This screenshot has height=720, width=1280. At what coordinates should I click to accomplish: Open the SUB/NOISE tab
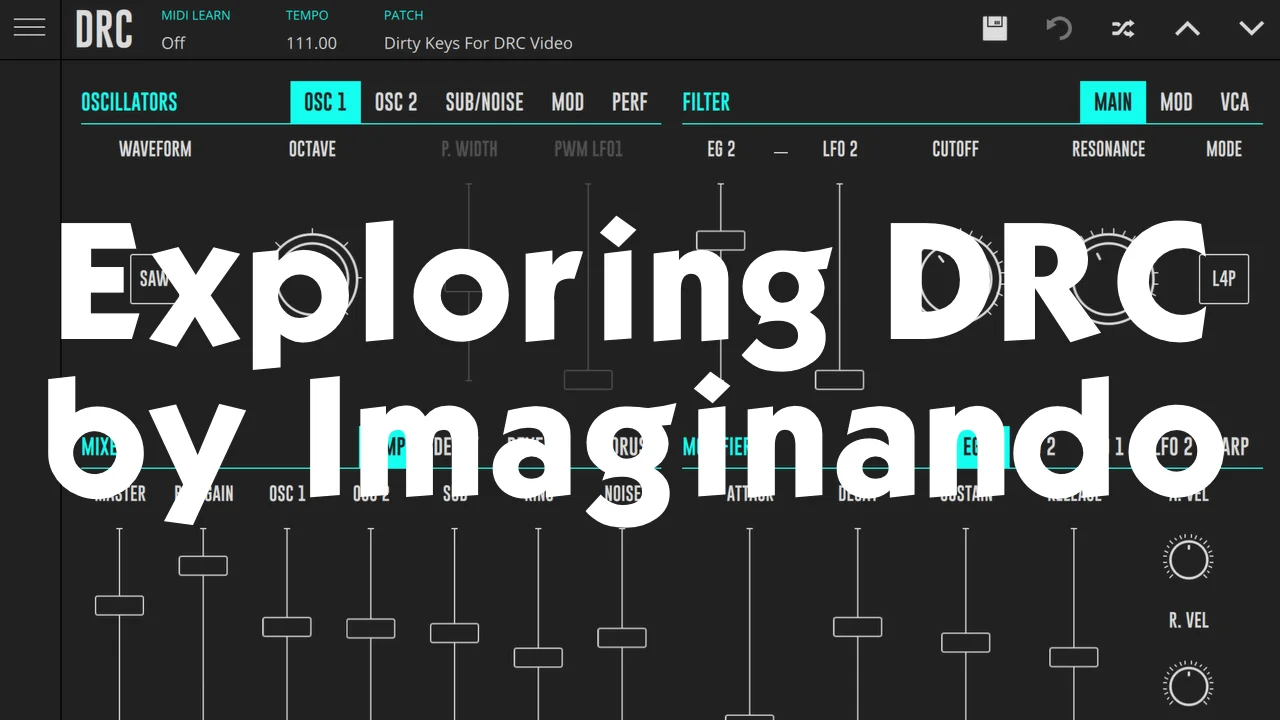click(x=484, y=102)
